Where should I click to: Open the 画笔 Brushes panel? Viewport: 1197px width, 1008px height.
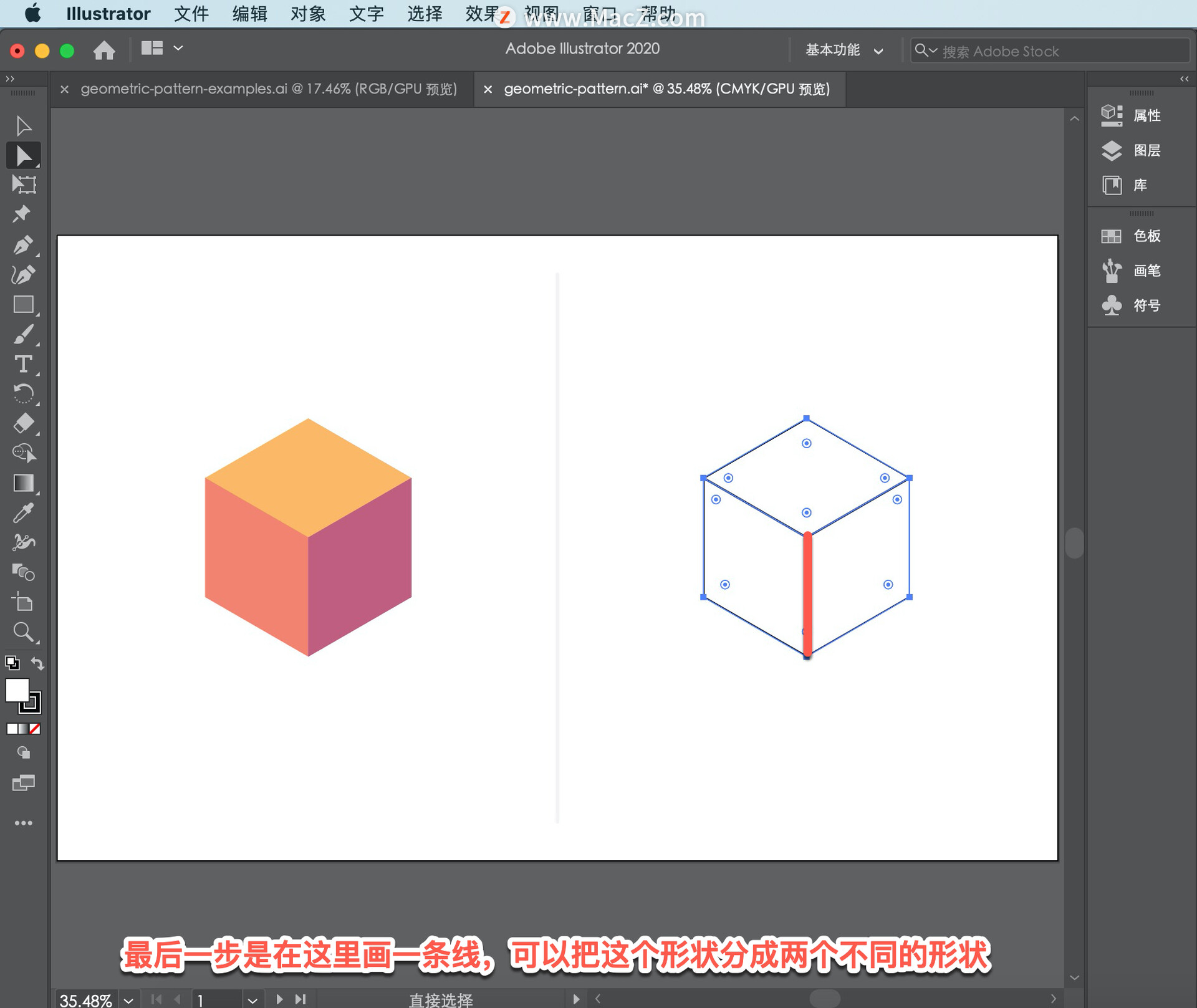[x=1132, y=271]
